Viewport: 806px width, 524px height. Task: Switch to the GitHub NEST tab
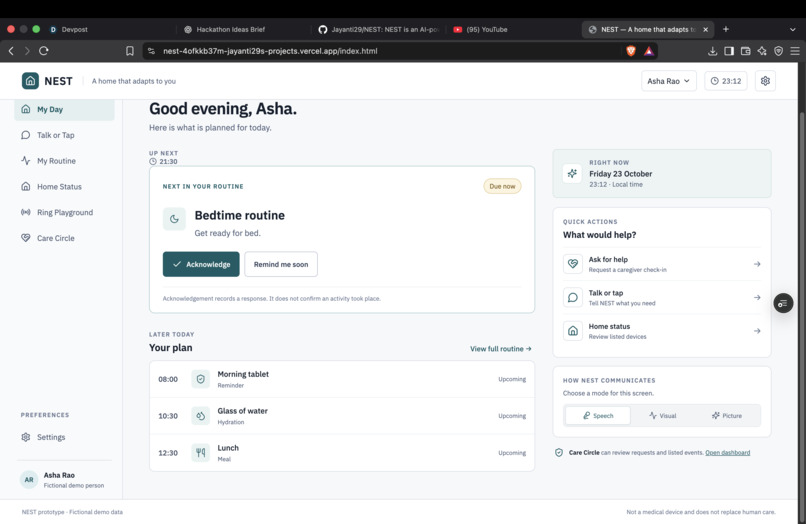tap(379, 29)
